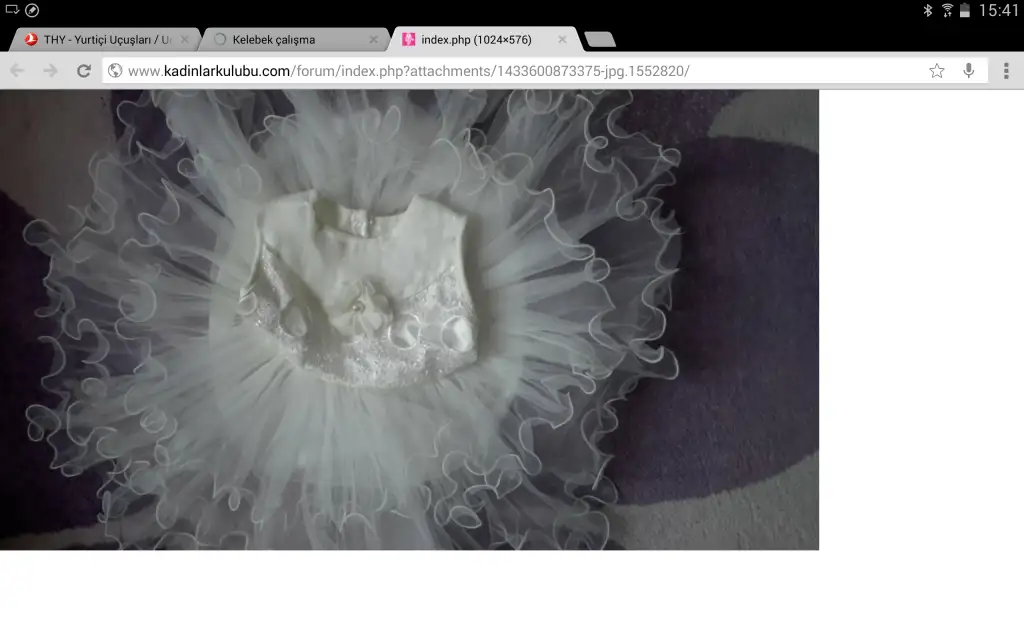The image size is (1024, 640).
Task: Click the pink index.php tab favicon
Action: 408,40
